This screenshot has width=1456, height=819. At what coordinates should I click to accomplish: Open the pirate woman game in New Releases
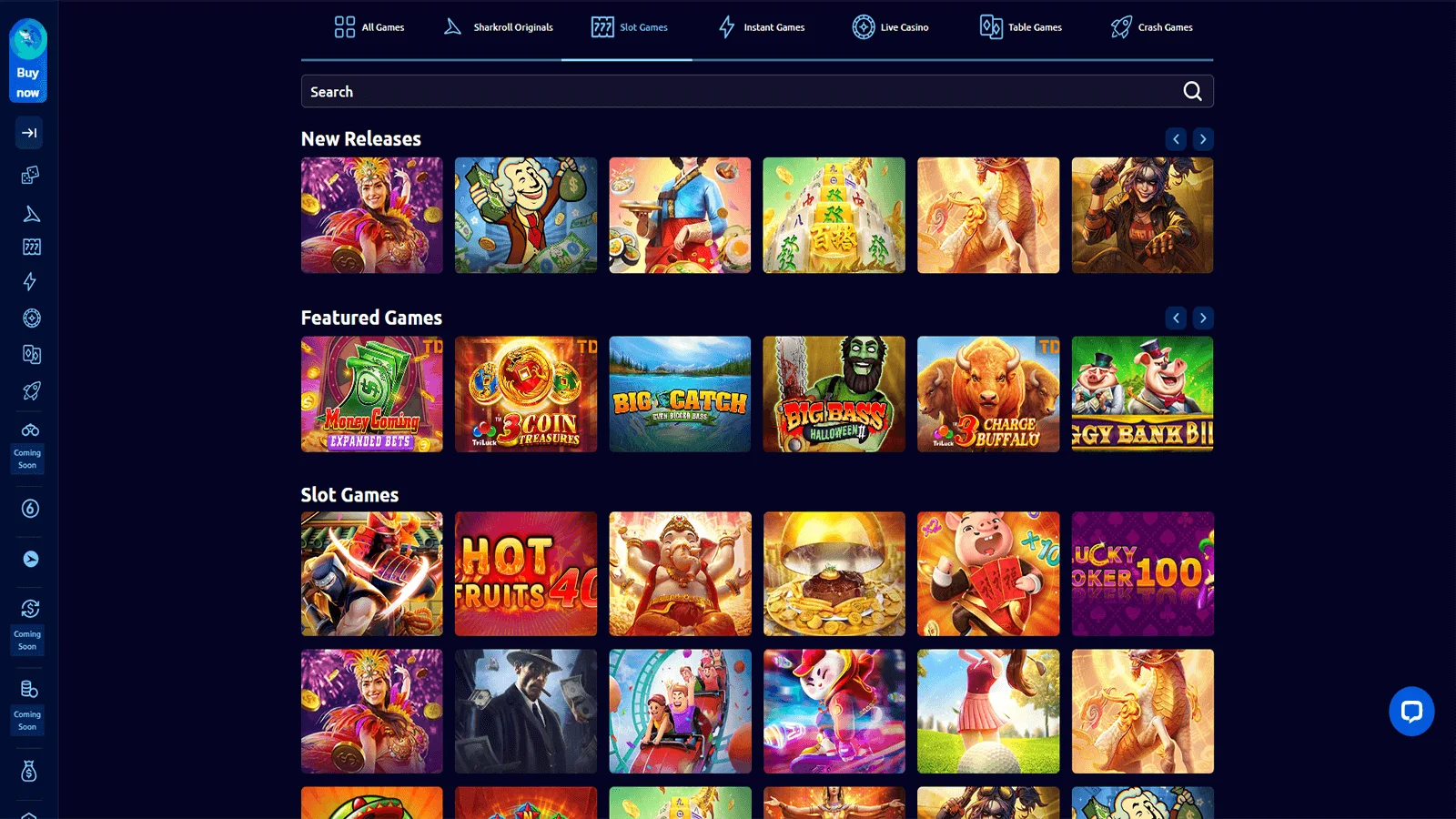tap(1142, 216)
